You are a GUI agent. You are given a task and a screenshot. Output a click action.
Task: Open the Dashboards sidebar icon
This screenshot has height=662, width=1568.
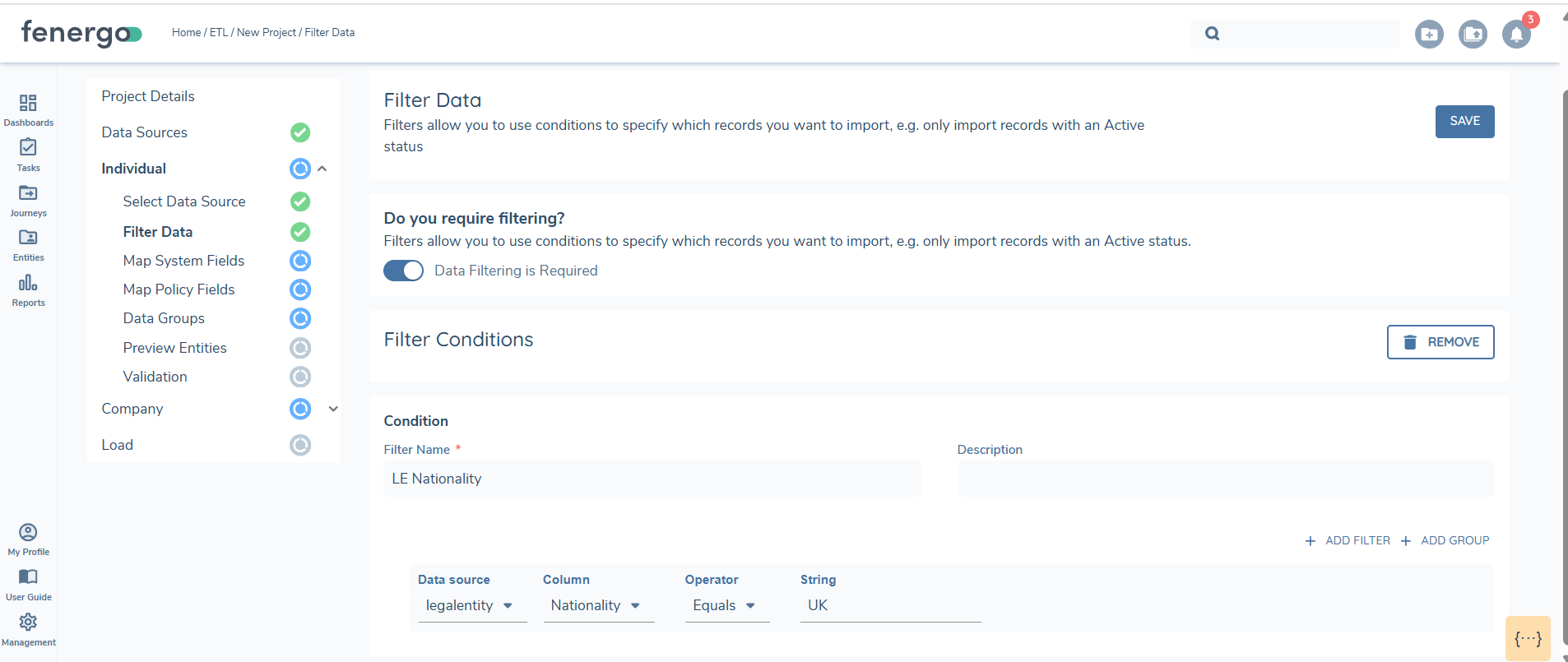tap(28, 104)
